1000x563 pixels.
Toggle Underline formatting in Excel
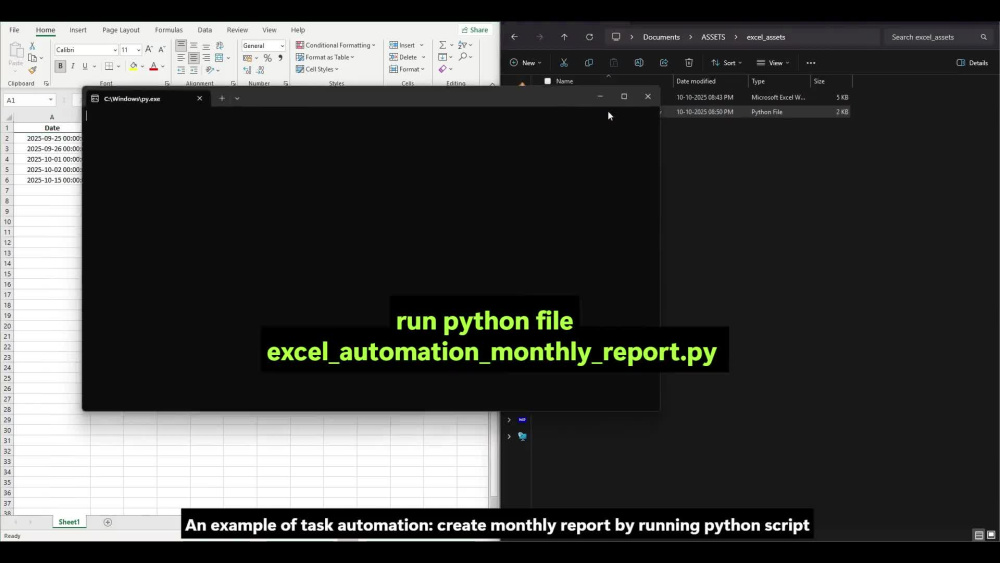coord(85,66)
